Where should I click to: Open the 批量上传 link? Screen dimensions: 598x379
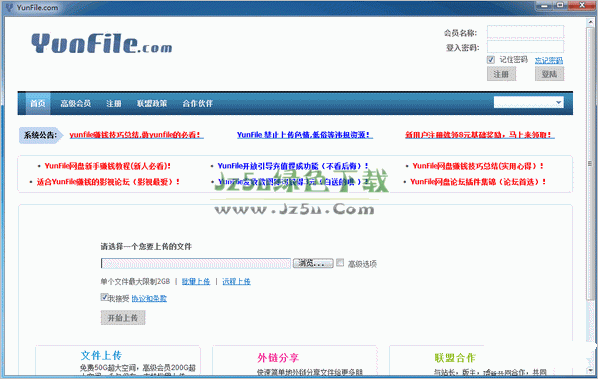click(x=196, y=281)
